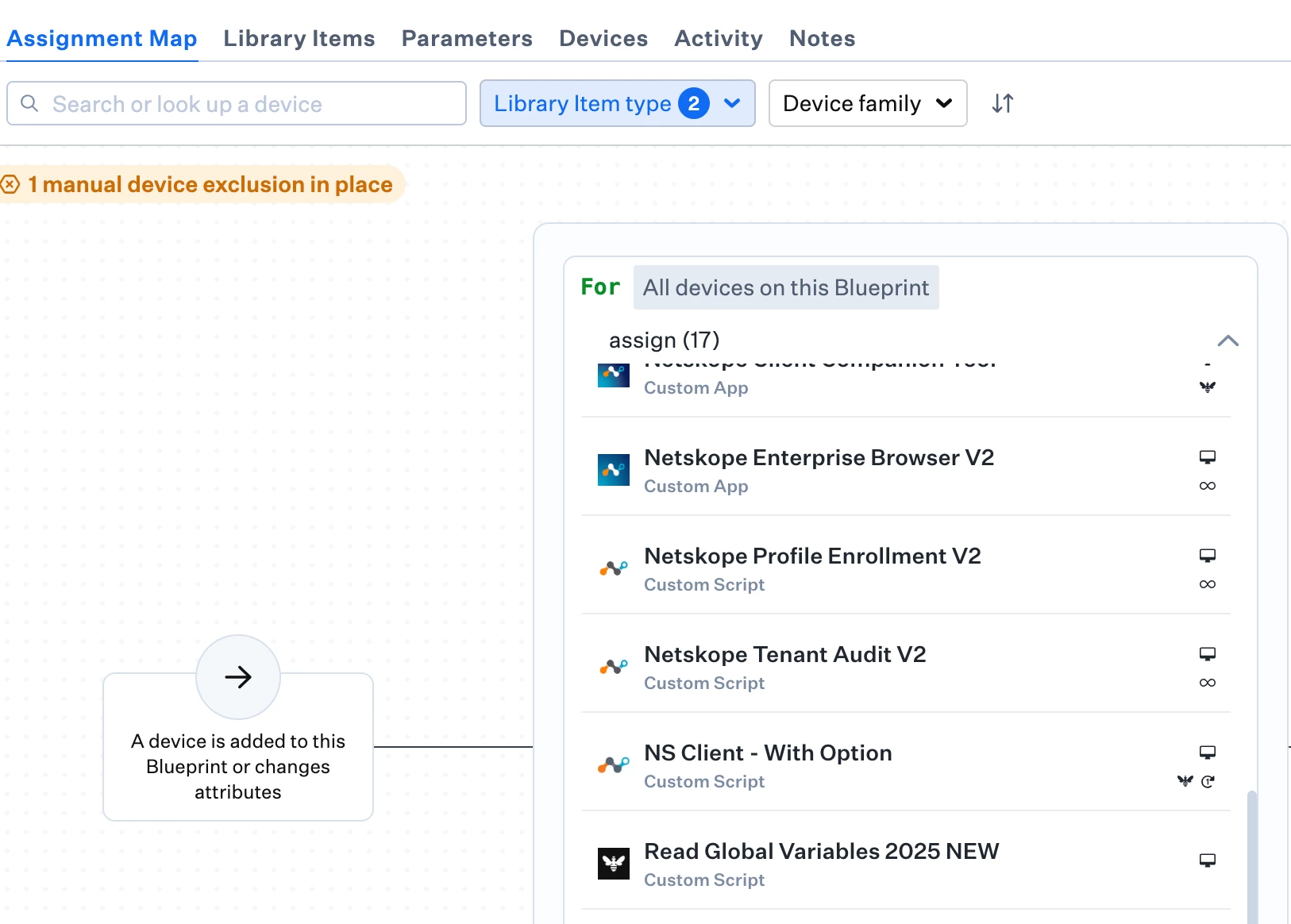
Task: Open the Parameters tab
Action: [x=467, y=38]
